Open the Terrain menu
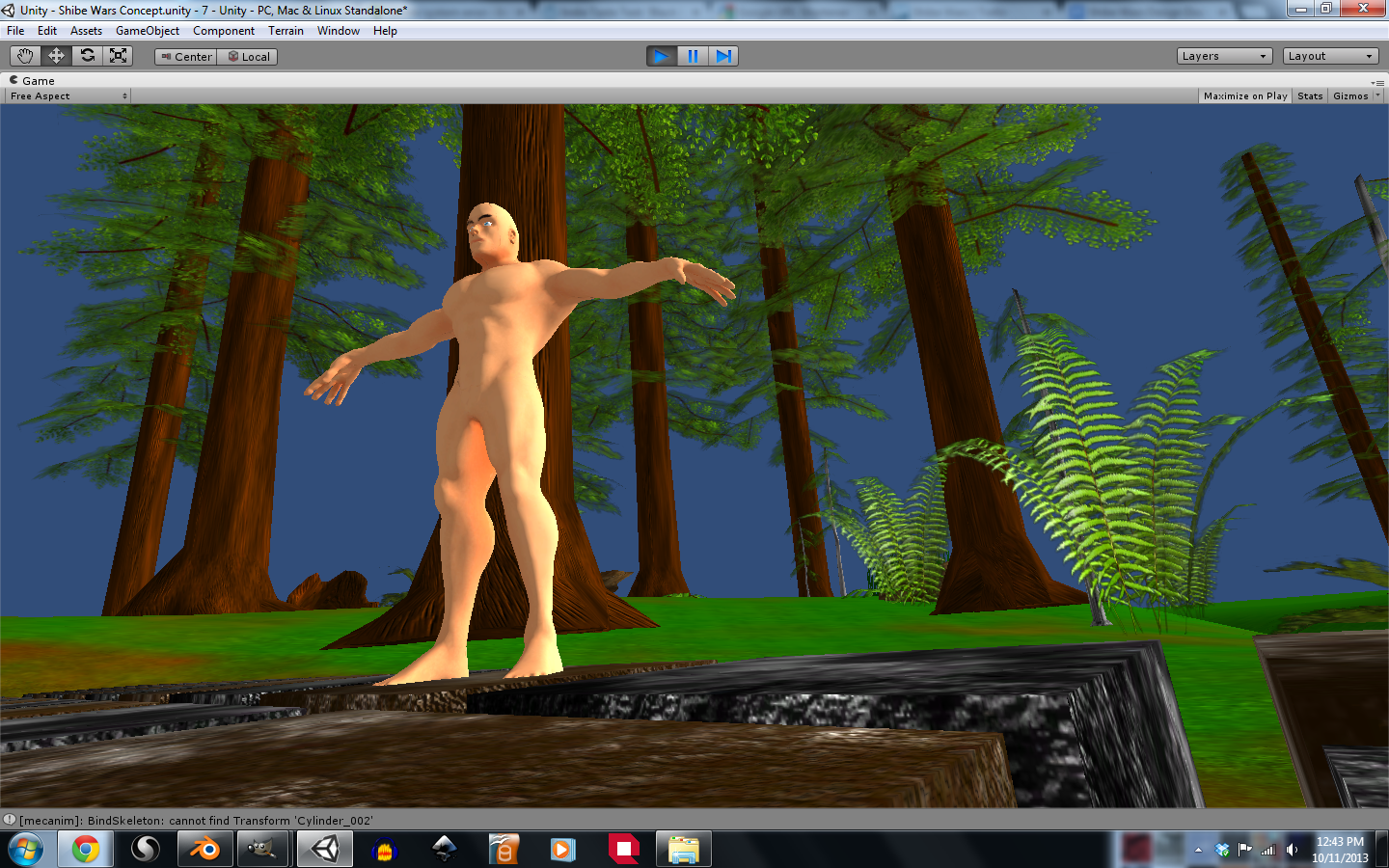This screenshot has height=868, width=1389. coord(286,31)
